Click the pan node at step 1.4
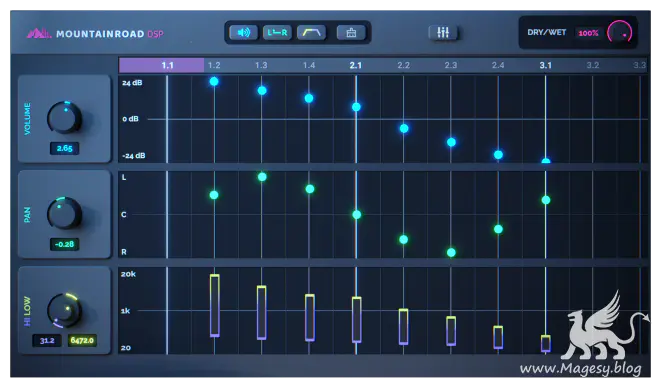Image resolution: width=660 pixels, height=386 pixels. pyautogui.click(x=310, y=189)
